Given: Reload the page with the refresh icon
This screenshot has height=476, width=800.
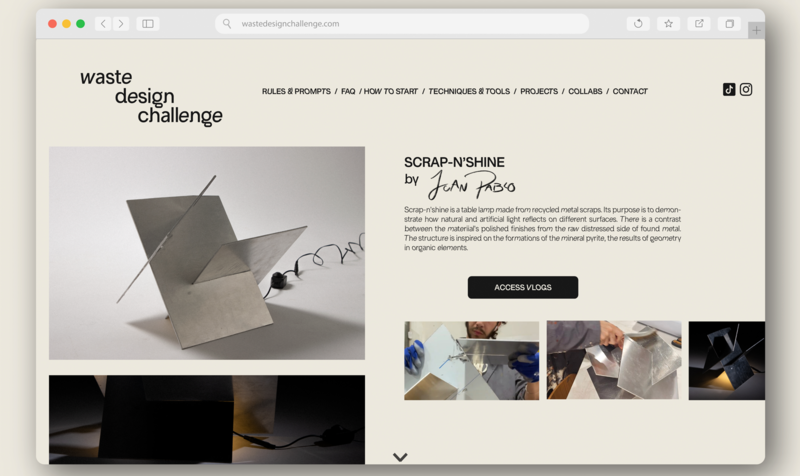Looking at the screenshot, I should pyautogui.click(x=638, y=23).
